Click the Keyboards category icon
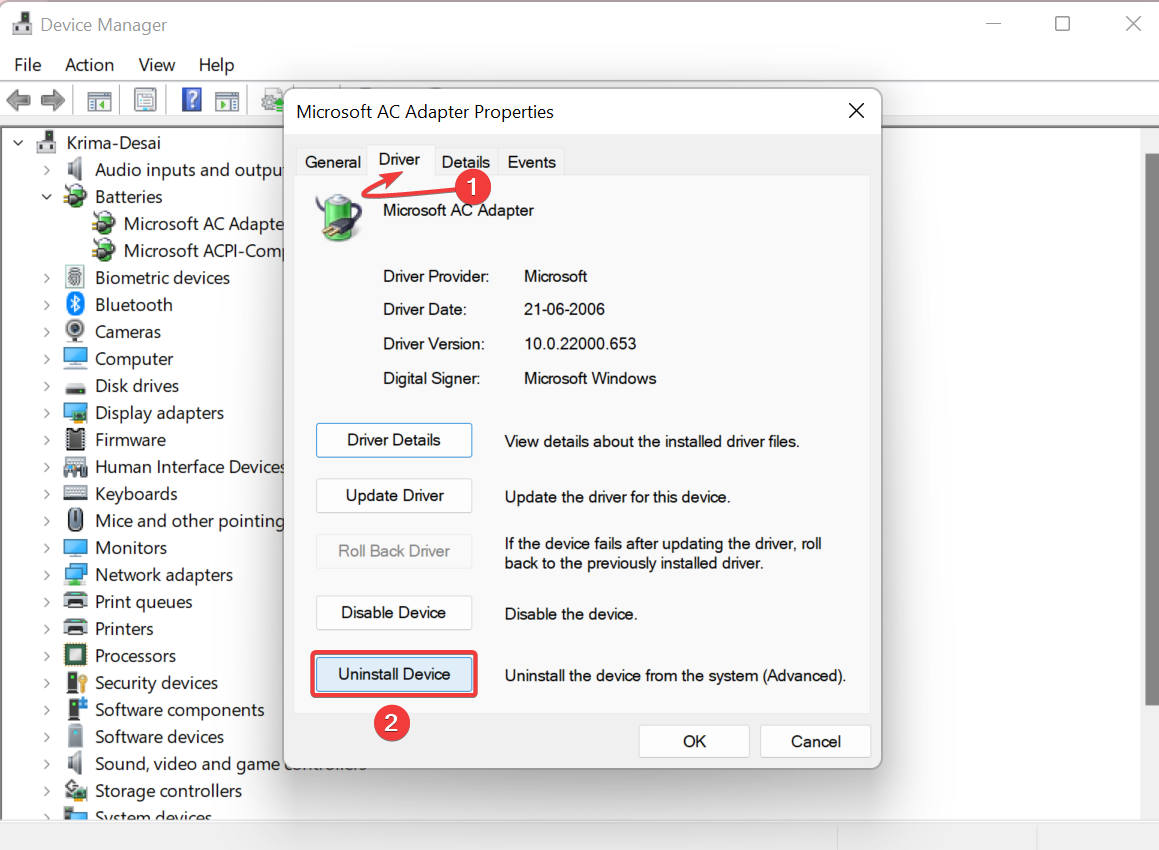Image resolution: width=1159 pixels, height=850 pixels. tap(75, 493)
